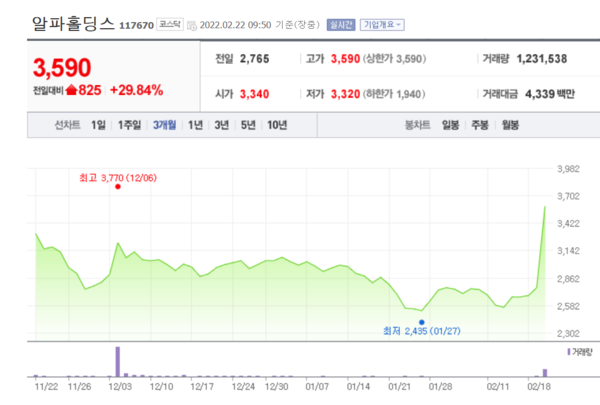Click the 최고 3,770 (12/06) label
The height and width of the screenshot is (405, 600).
(x=118, y=178)
